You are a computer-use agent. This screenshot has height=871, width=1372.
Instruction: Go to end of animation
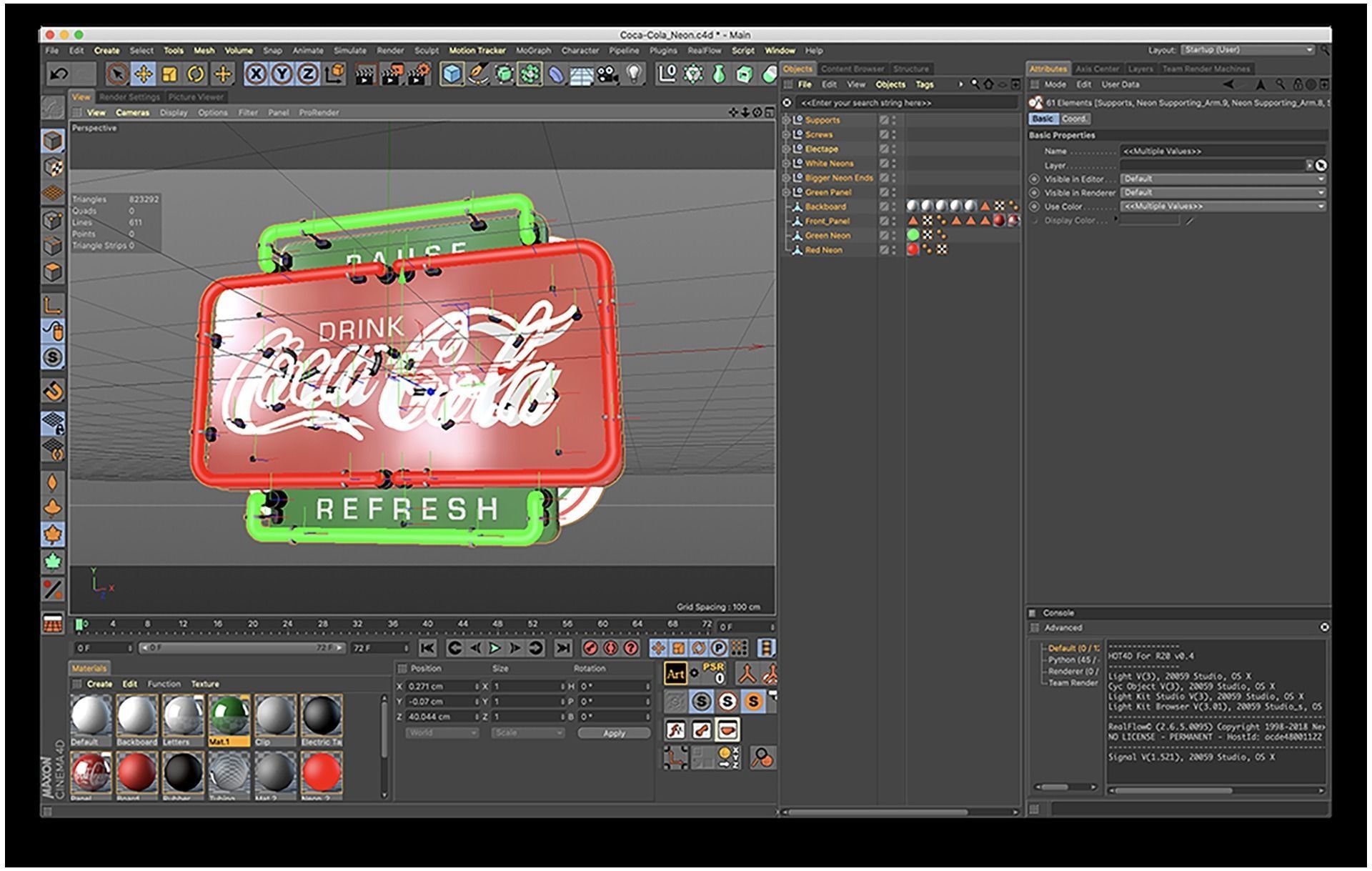[563, 648]
